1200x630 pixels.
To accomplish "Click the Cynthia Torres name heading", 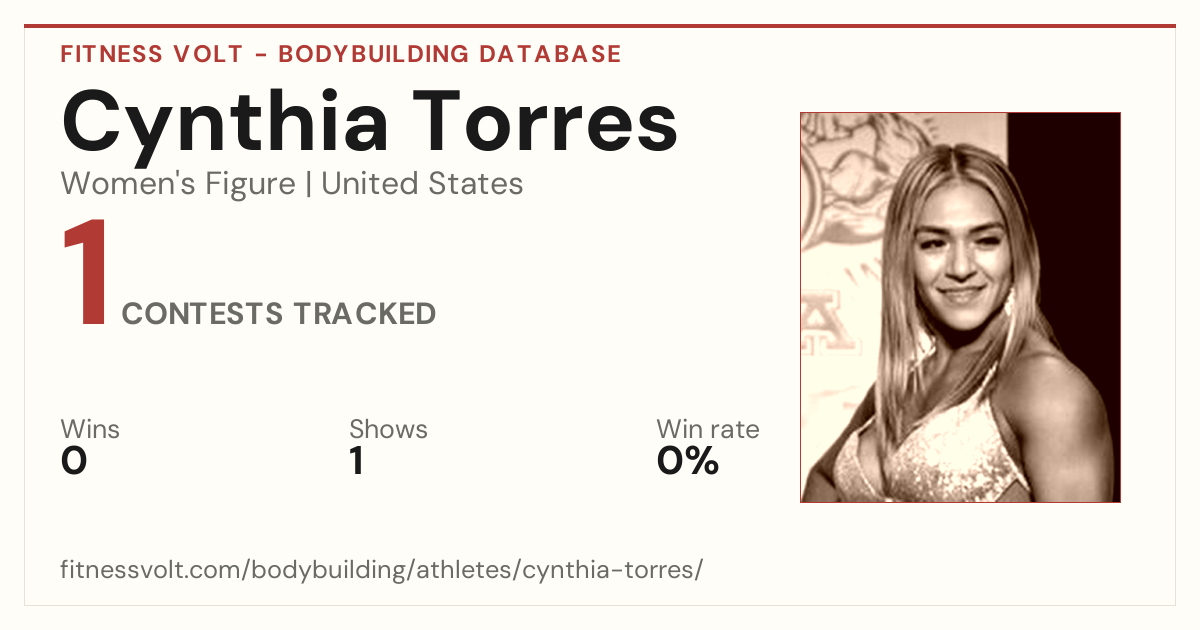I will pos(370,123).
